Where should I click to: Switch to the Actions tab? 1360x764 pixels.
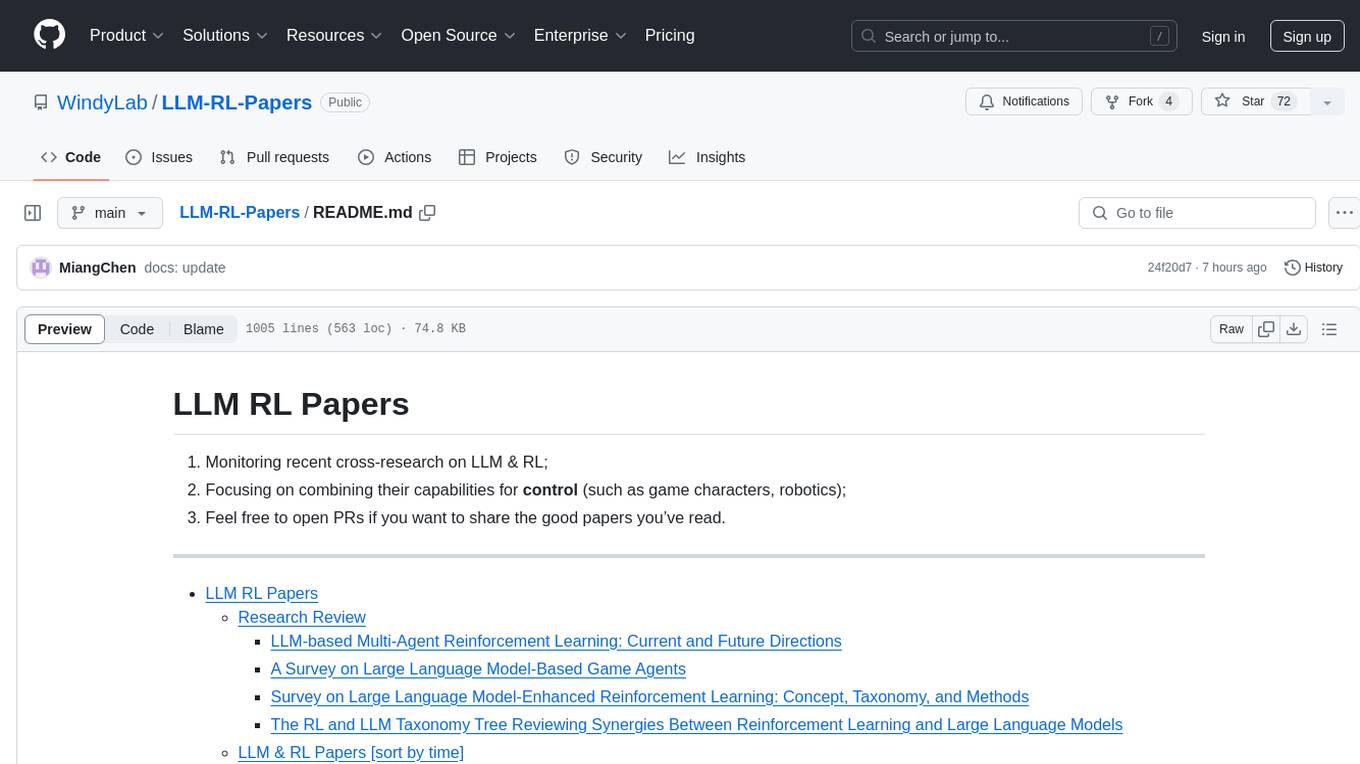click(x=394, y=157)
